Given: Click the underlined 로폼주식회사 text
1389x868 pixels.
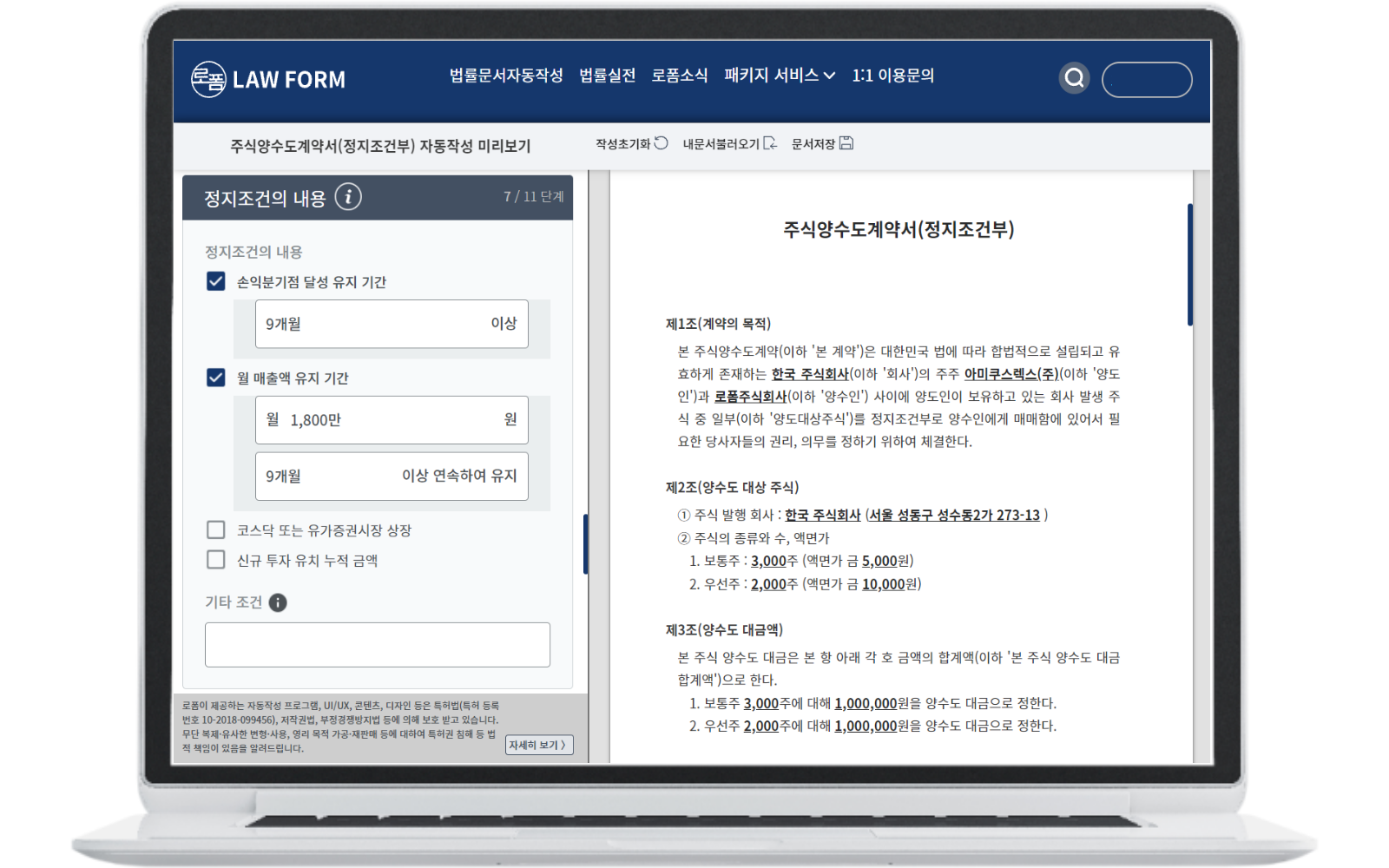Looking at the screenshot, I should 751,397.
